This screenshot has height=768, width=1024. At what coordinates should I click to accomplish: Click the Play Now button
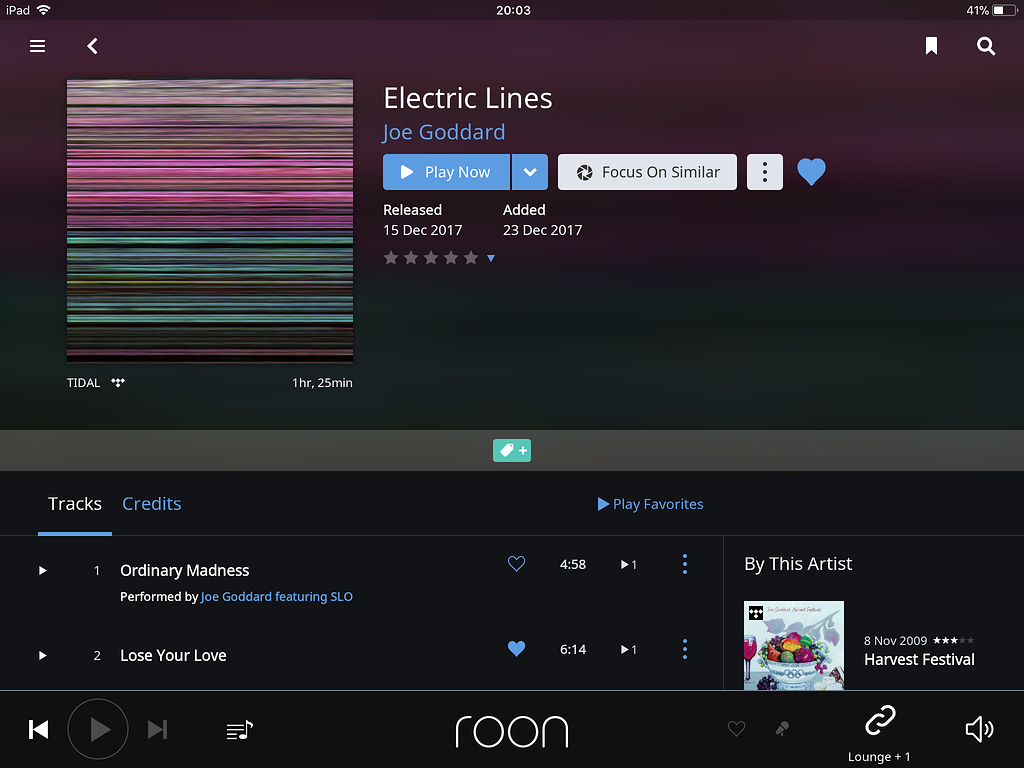(x=446, y=172)
